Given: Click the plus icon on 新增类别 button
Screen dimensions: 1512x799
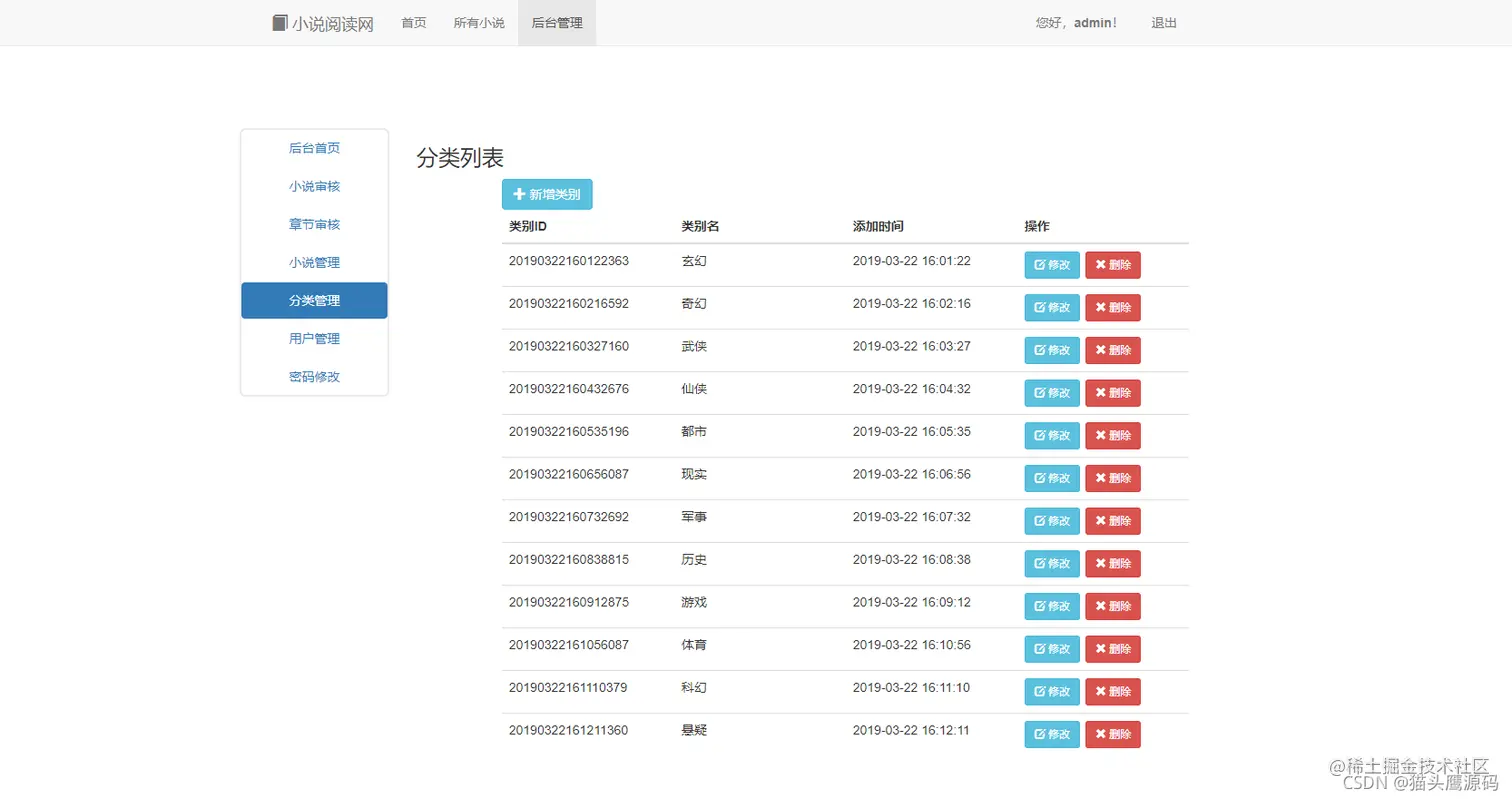Looking at the screenshot, I should tap(519, 194).
